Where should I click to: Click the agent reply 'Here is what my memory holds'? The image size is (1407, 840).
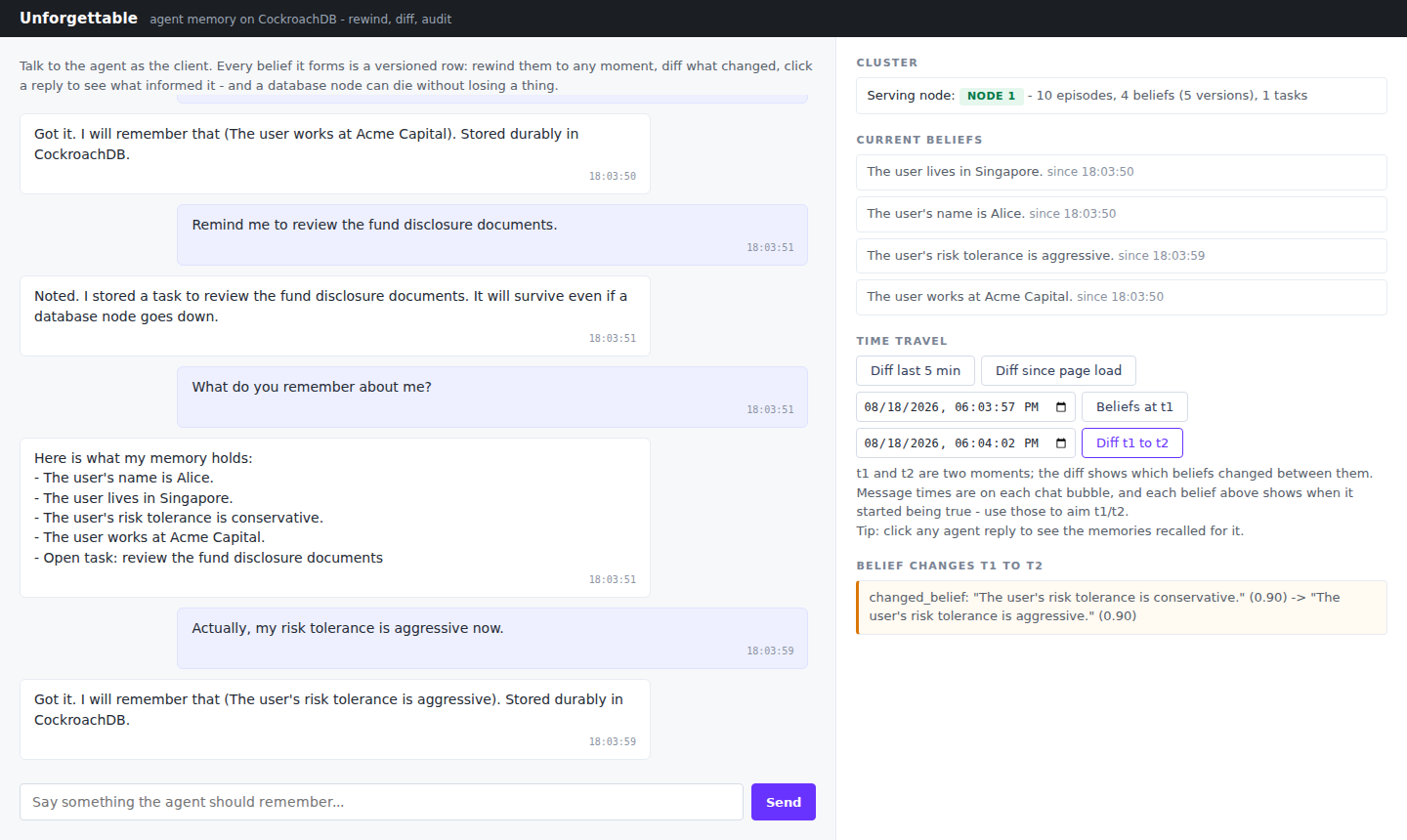coord(335,518)
